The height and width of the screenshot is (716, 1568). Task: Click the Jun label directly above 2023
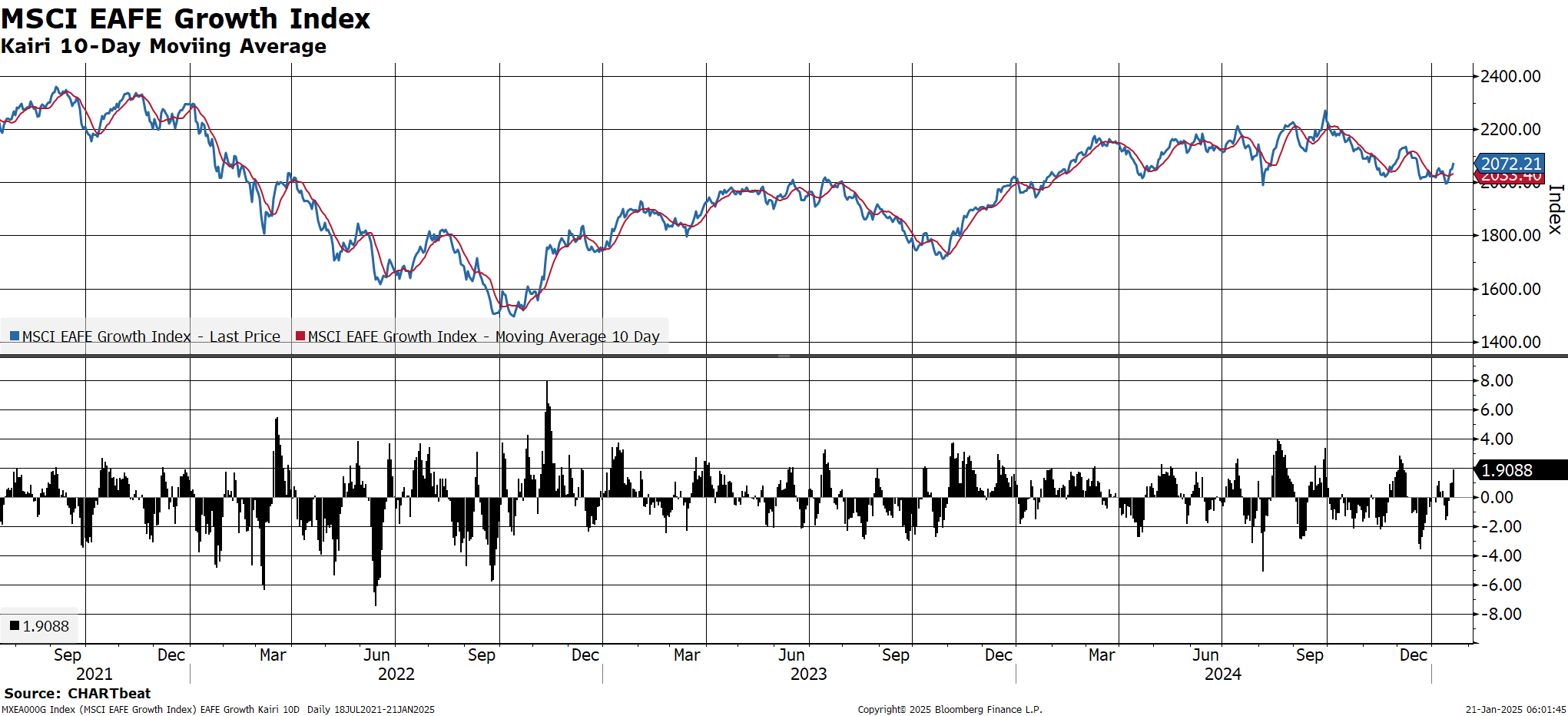click(791, 655)
